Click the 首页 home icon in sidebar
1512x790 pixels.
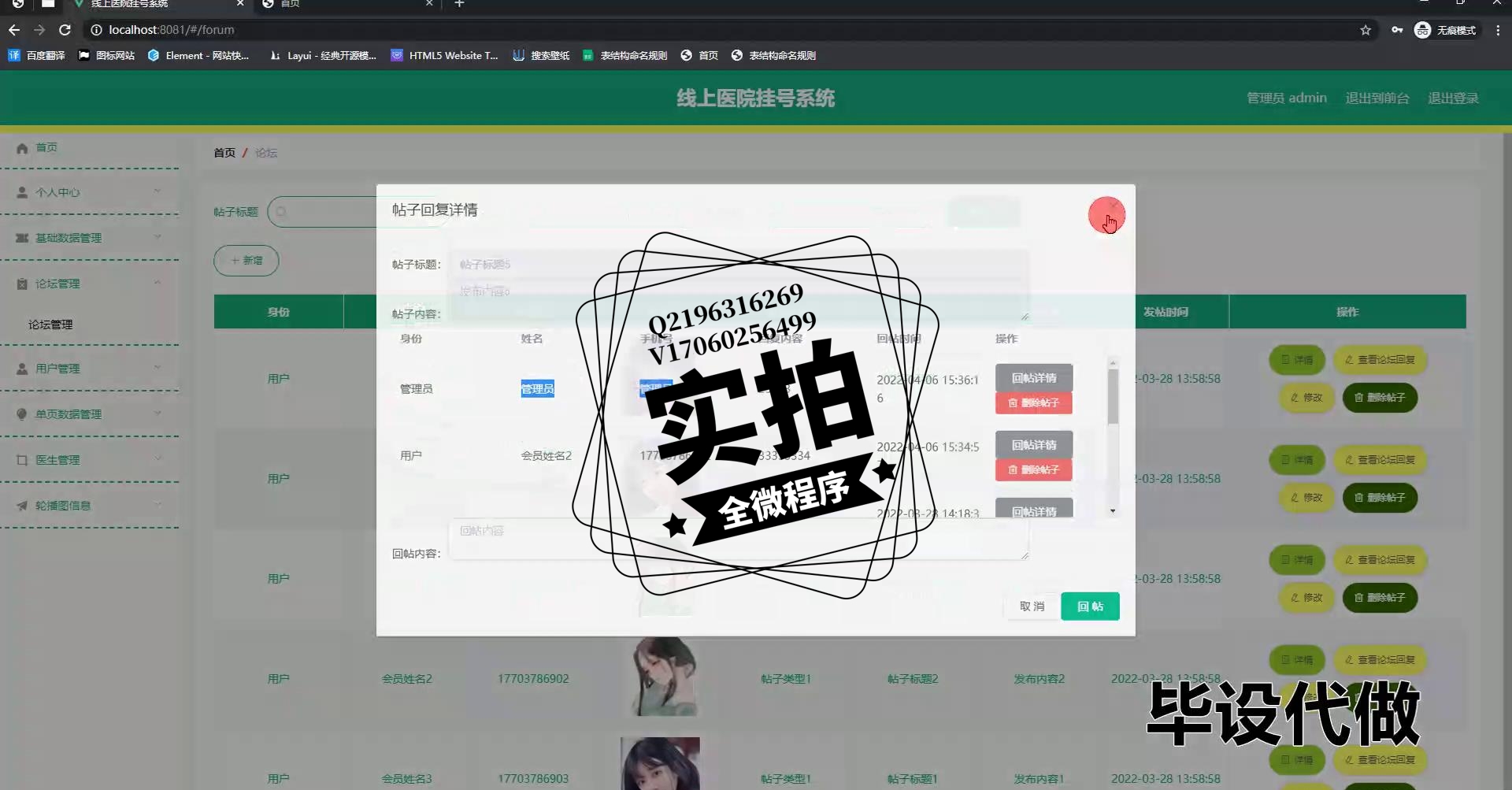[x=22, y=148]
